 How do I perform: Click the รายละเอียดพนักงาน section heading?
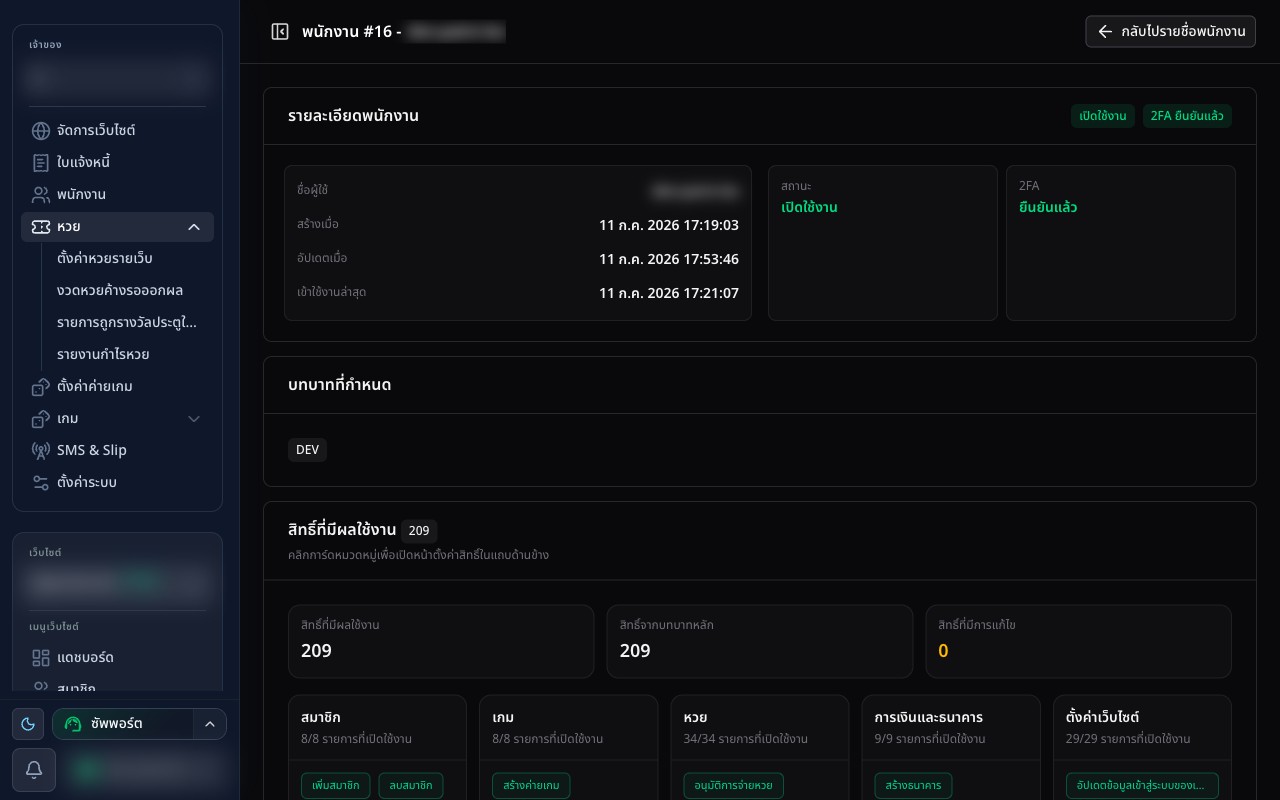pyautogui.click(x=353, y=116)
